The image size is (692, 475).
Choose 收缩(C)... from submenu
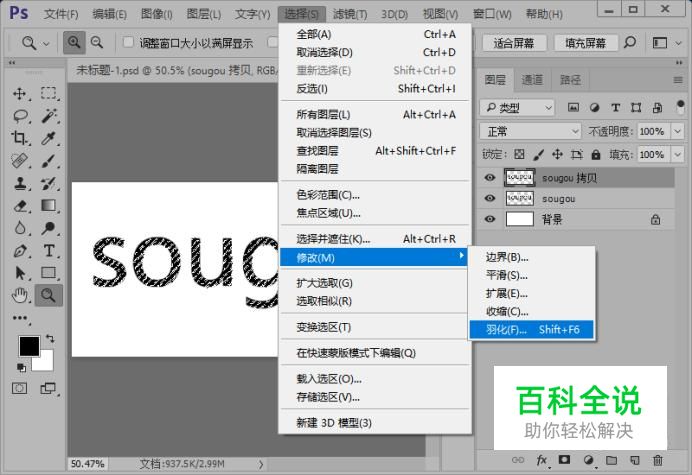[532, 311]
